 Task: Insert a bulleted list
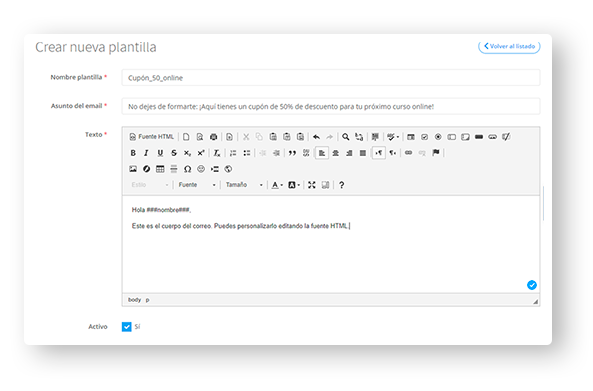pyautogui.click(x=247, y=153)
